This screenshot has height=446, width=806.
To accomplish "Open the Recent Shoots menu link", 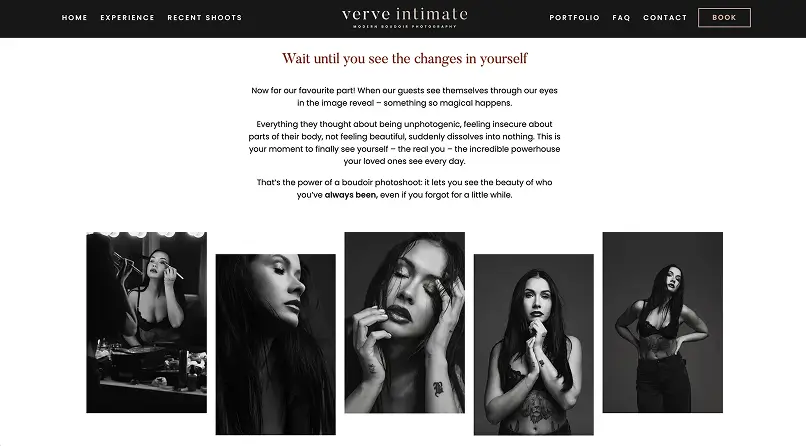I will tap(205, 17).
